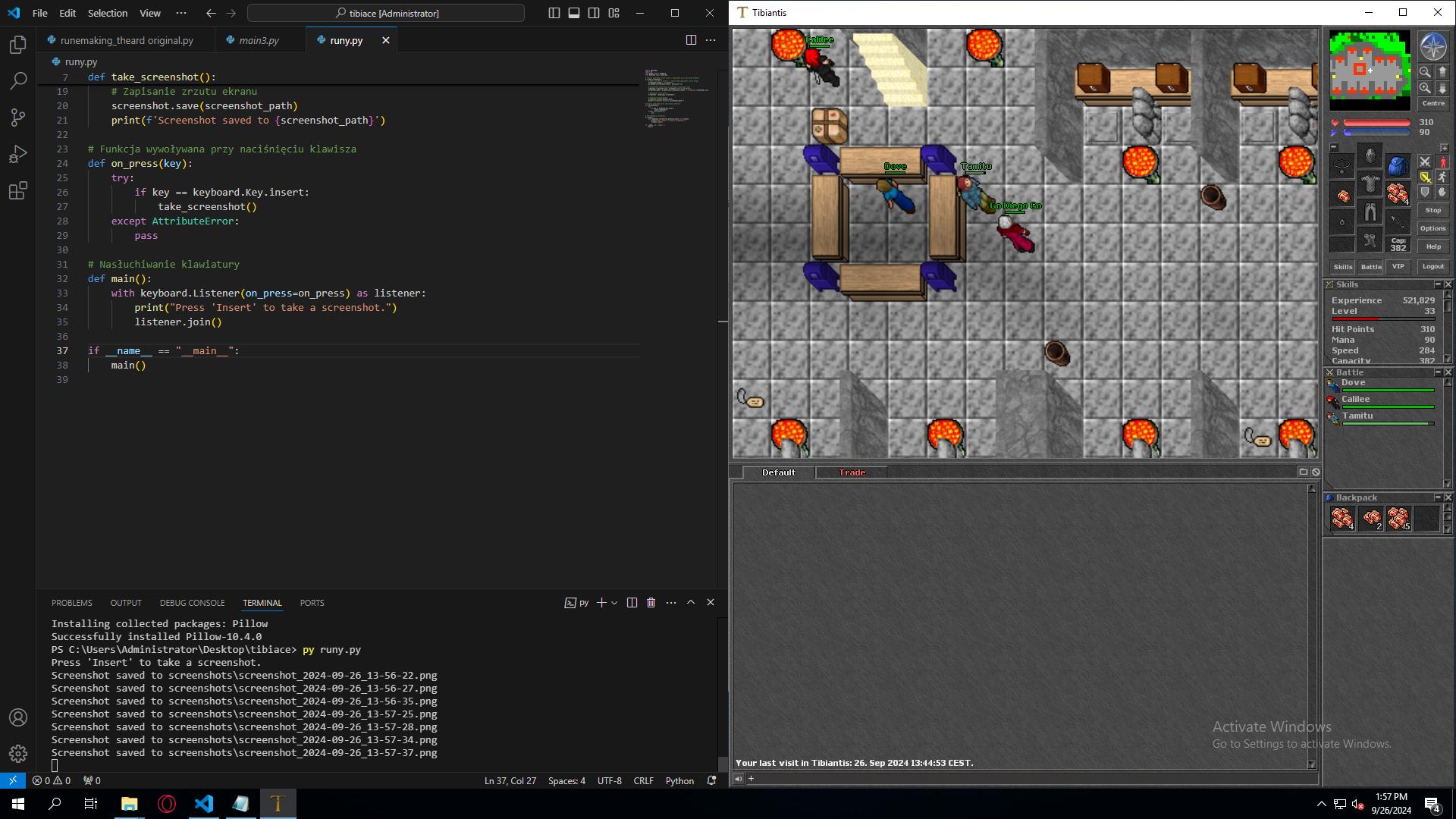Select defensive fight mode shield
The width and height of the screenshot is (1456, 819).
1425,192
